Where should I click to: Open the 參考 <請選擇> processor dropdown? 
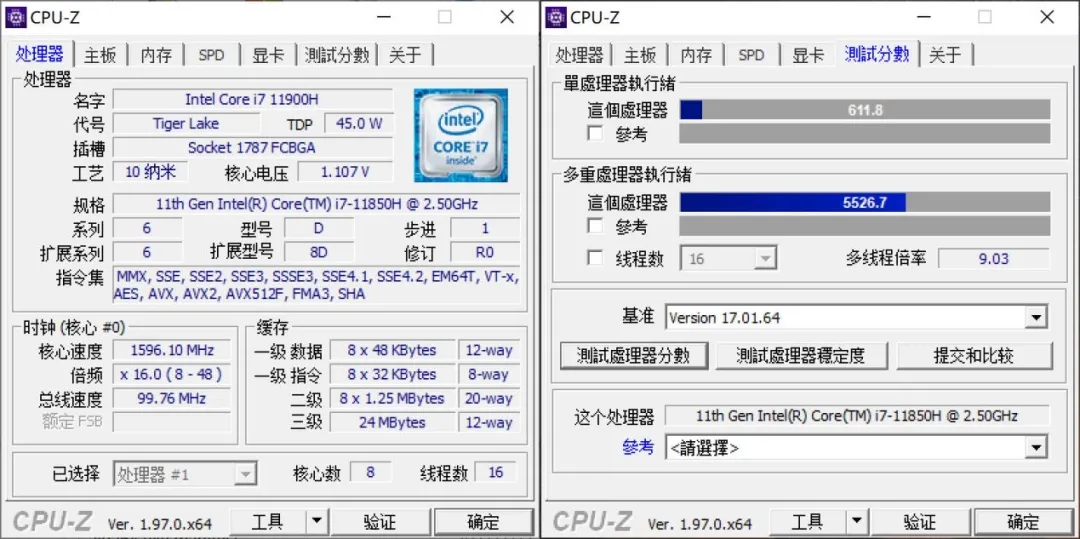click(x=857, y=448)
